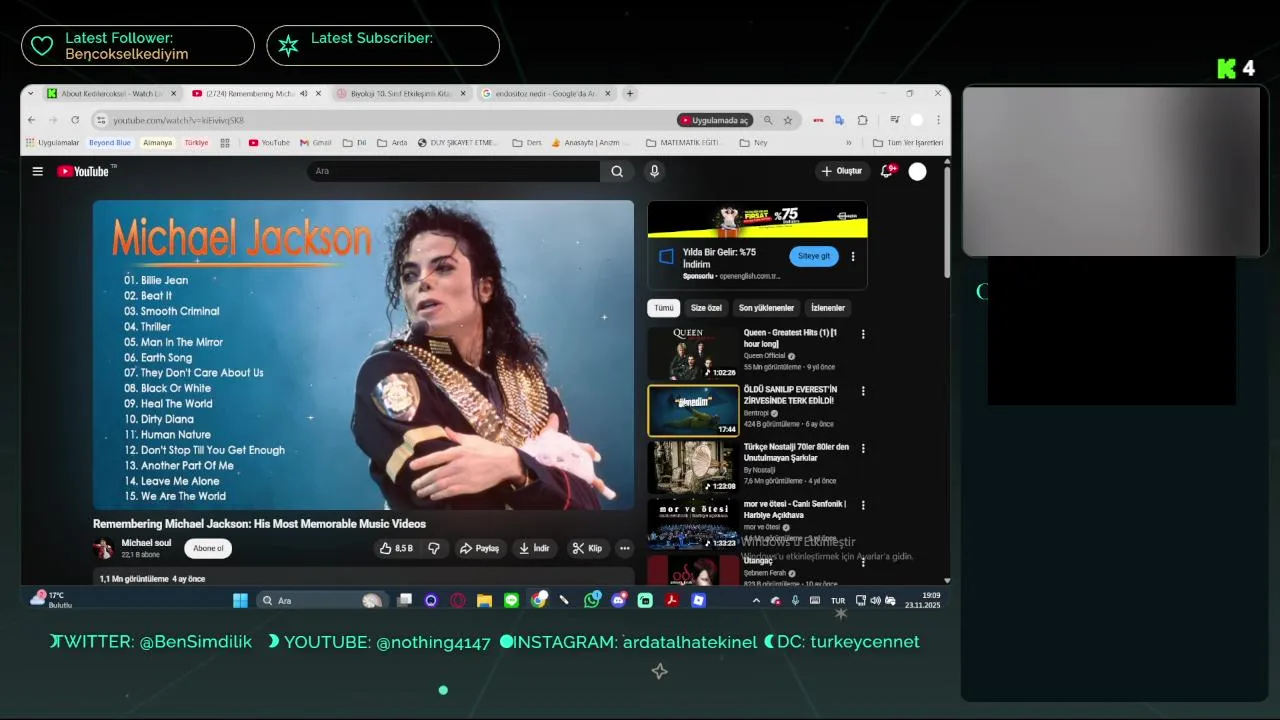The height and width of the screenshot is (720, 1280).
Task: Open the Ders bookmark folder
Action: (526, 143)
